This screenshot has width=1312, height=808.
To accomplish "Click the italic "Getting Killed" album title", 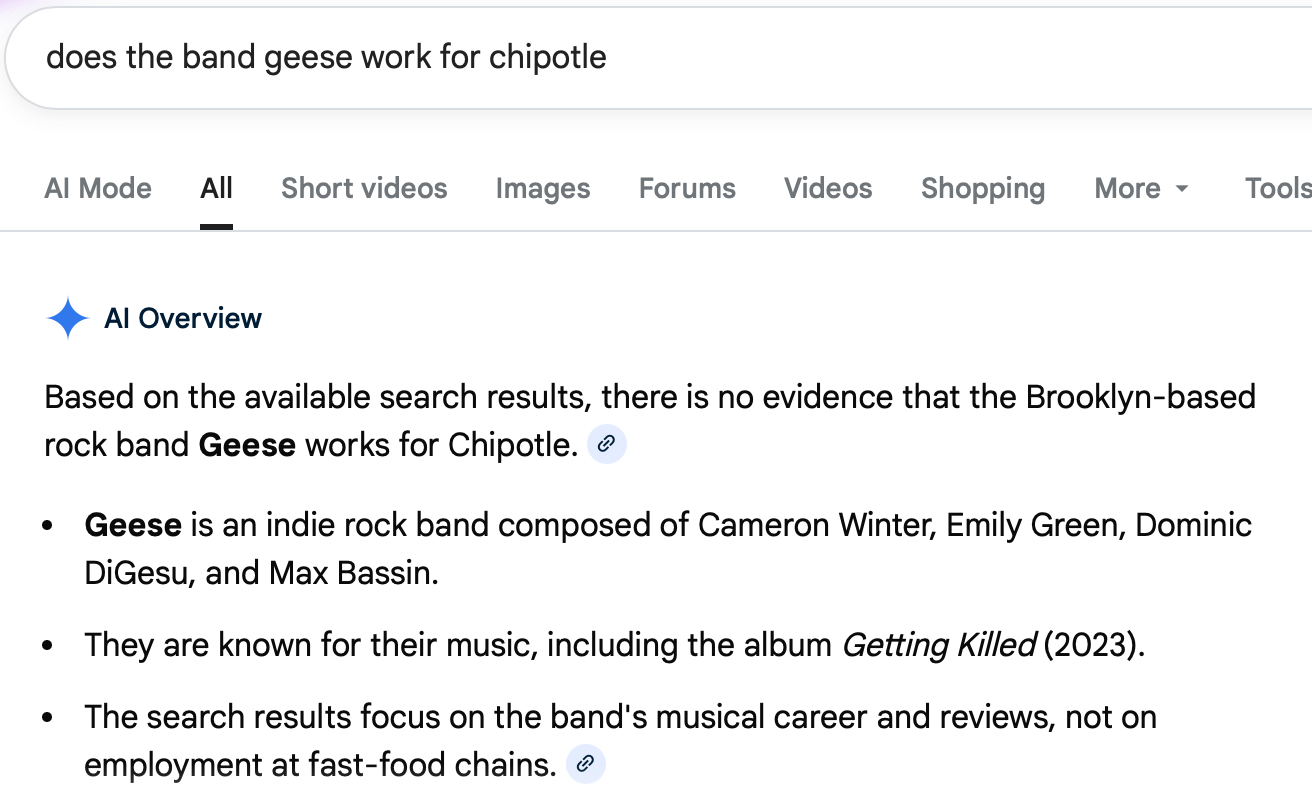I will point(938,645).
